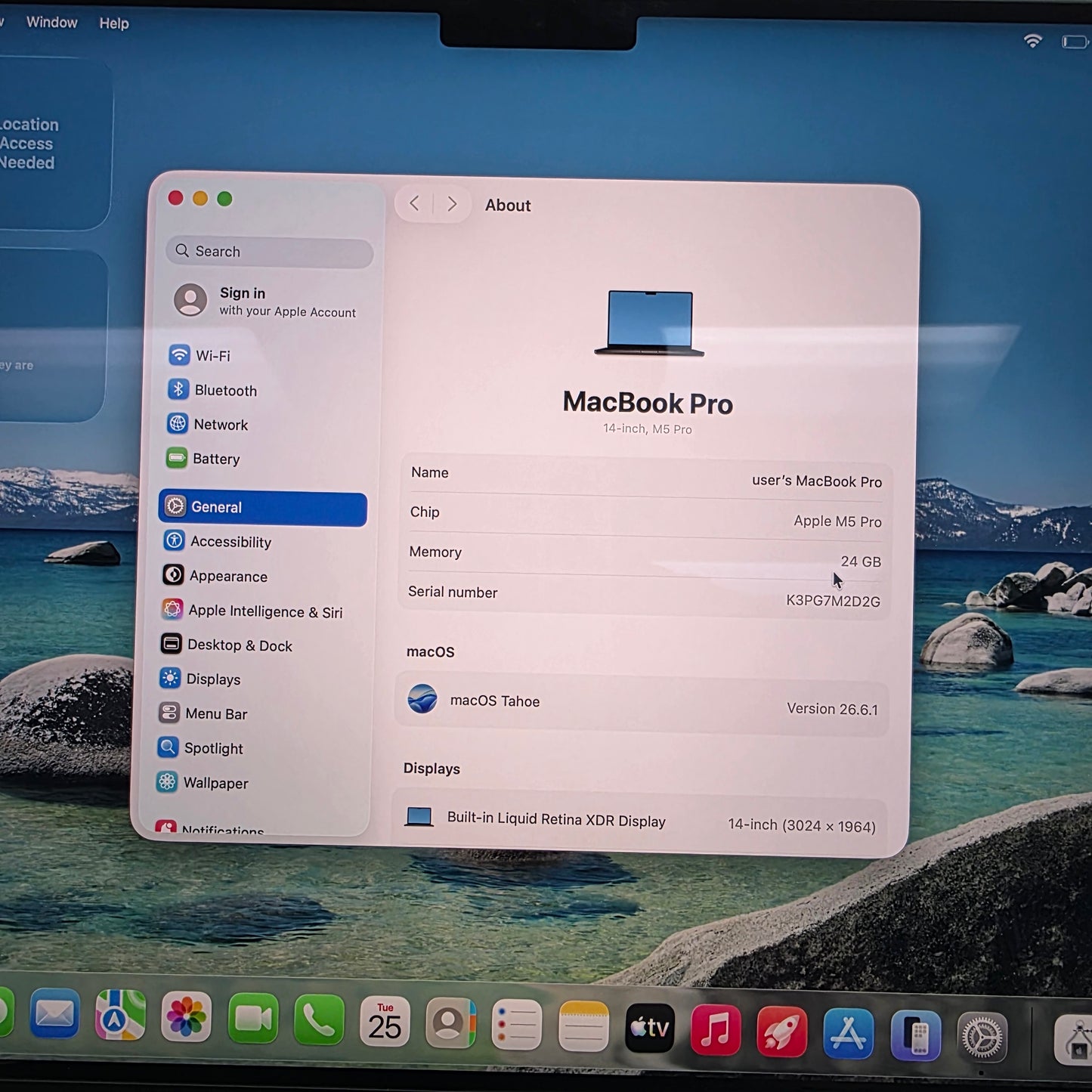Launch Mail from the Dock
The height and width of the screenshot is (1092, 1092).
click(54, 1014)
